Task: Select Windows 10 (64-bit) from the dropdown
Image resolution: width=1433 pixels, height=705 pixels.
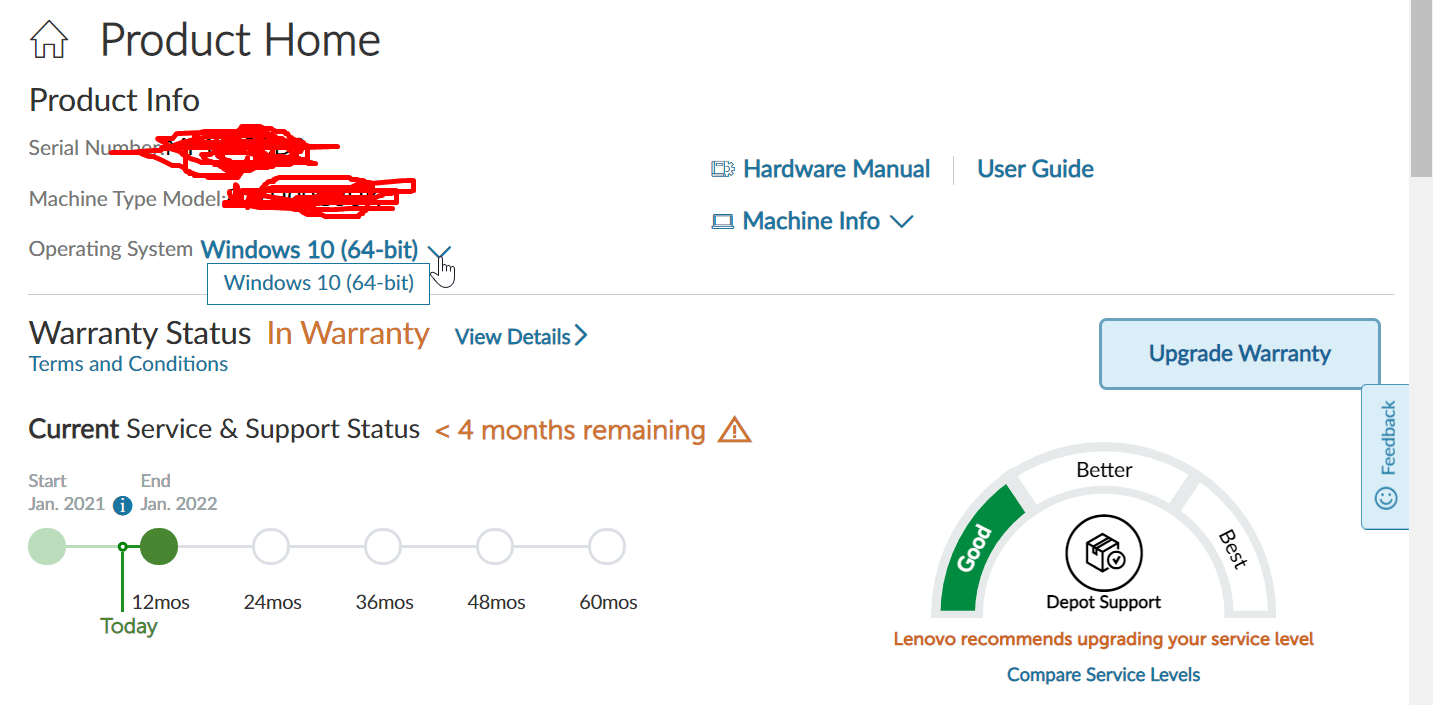Action: (318, 283)
